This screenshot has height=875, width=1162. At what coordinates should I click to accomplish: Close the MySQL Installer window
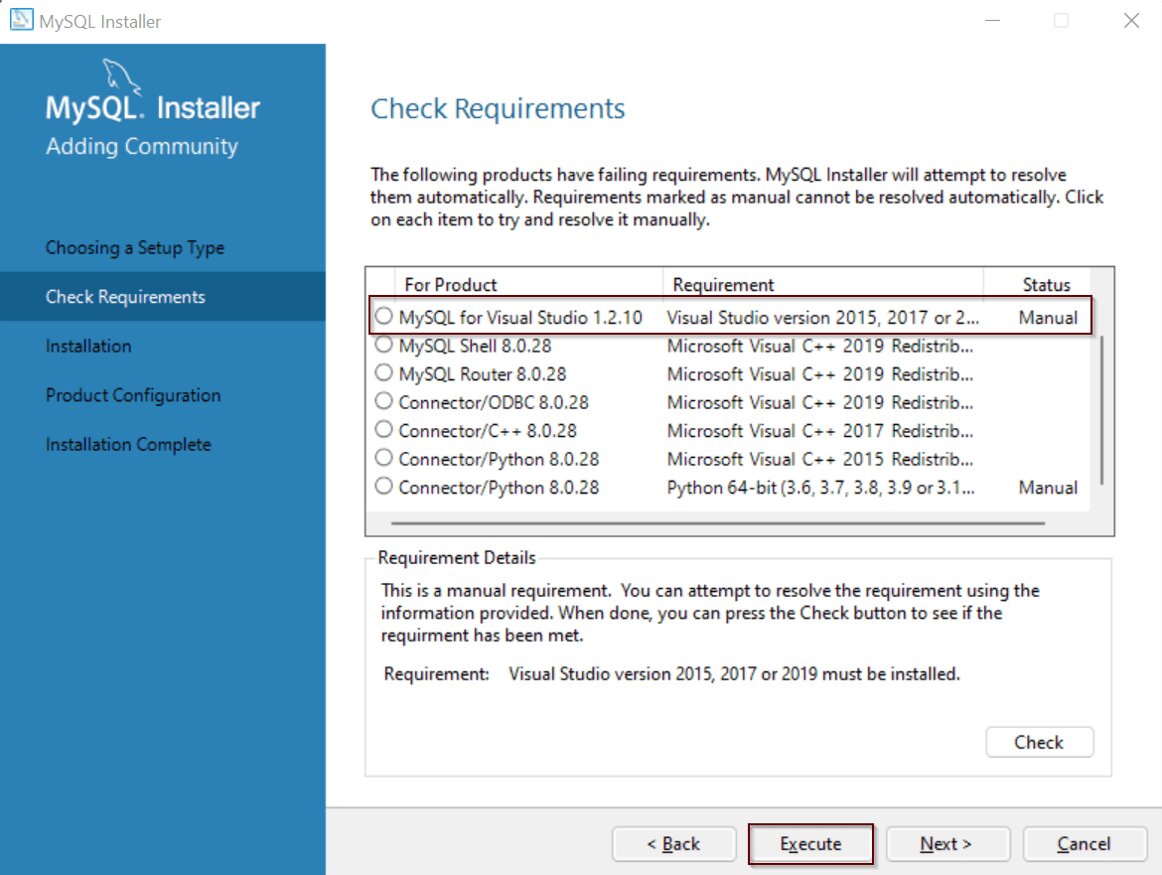(x=1131, y=20)
